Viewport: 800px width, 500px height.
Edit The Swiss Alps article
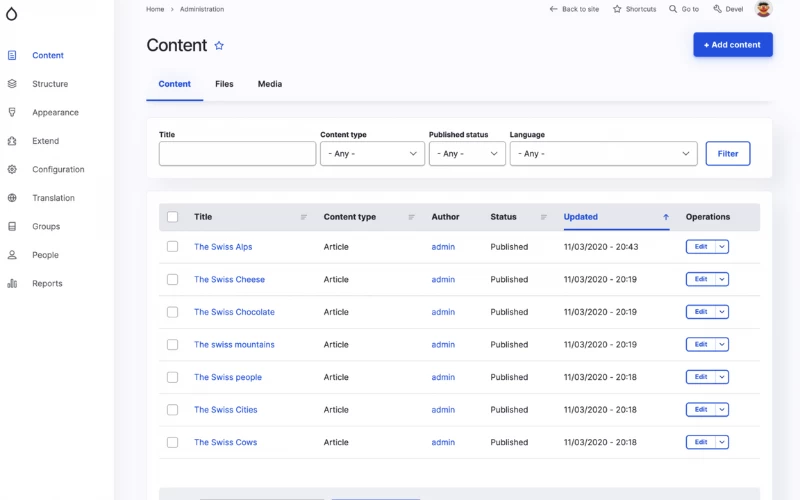coord(701,246)
